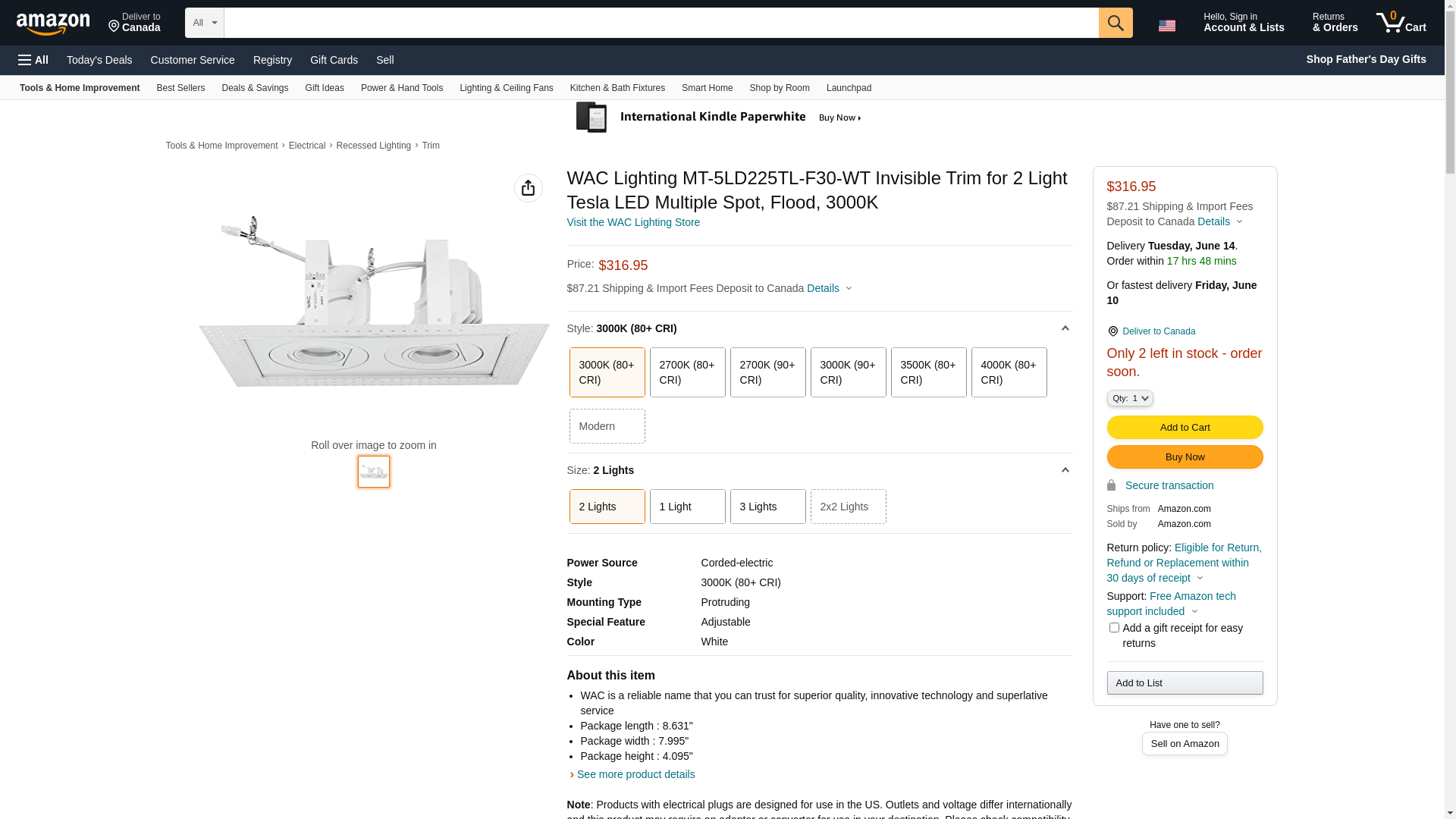Click the search magnifier button
1456x819 pixels.
[x=1116, y=23]
